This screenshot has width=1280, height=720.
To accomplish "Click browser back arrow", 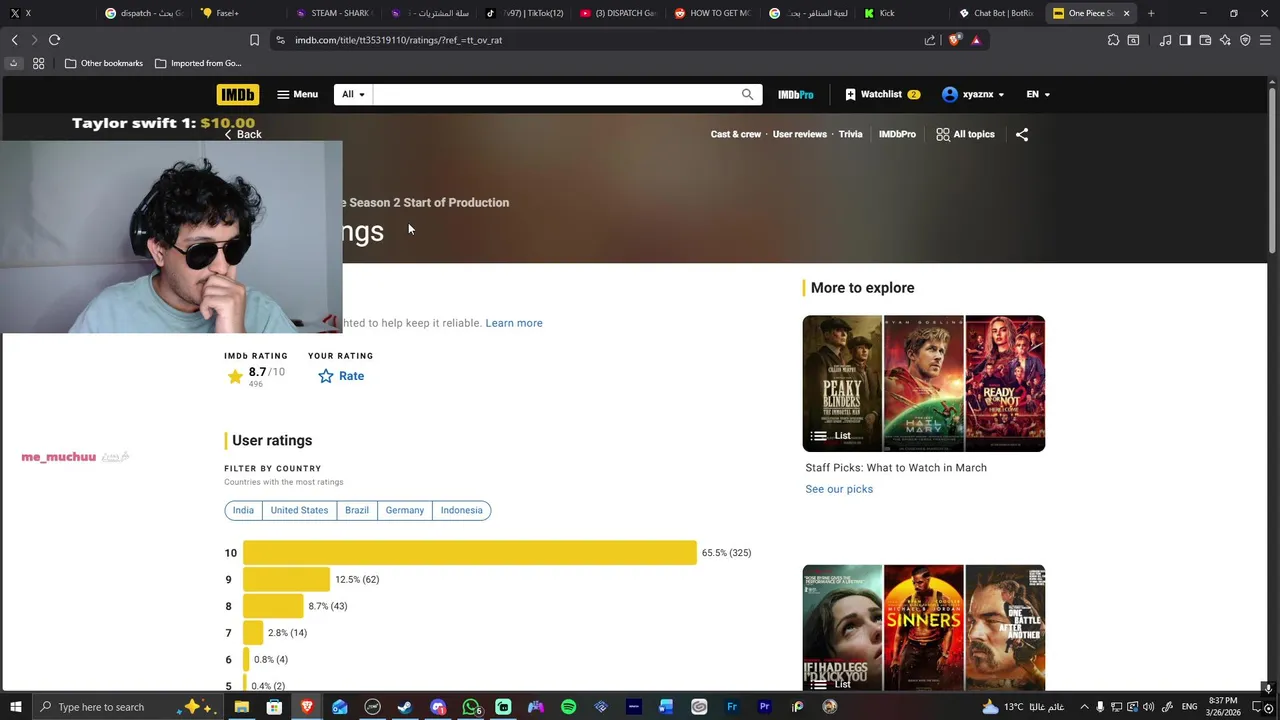I will 14,40.
